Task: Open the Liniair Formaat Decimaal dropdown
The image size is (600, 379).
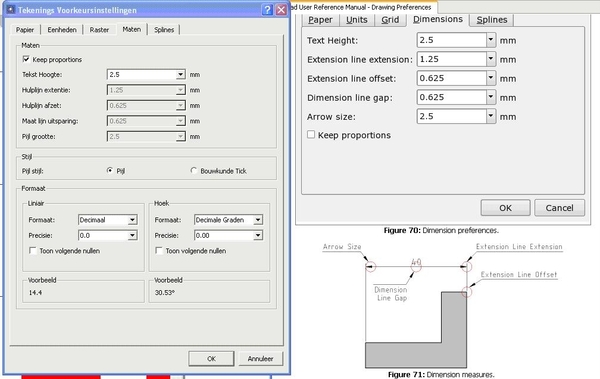Action: pyautogui.click(x=132, y=220)
